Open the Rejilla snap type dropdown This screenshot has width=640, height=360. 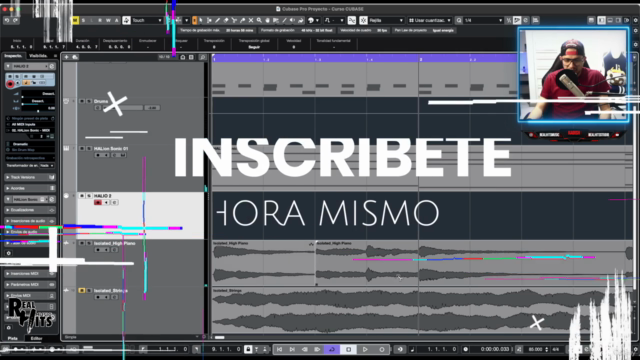[x=386, y=20]
